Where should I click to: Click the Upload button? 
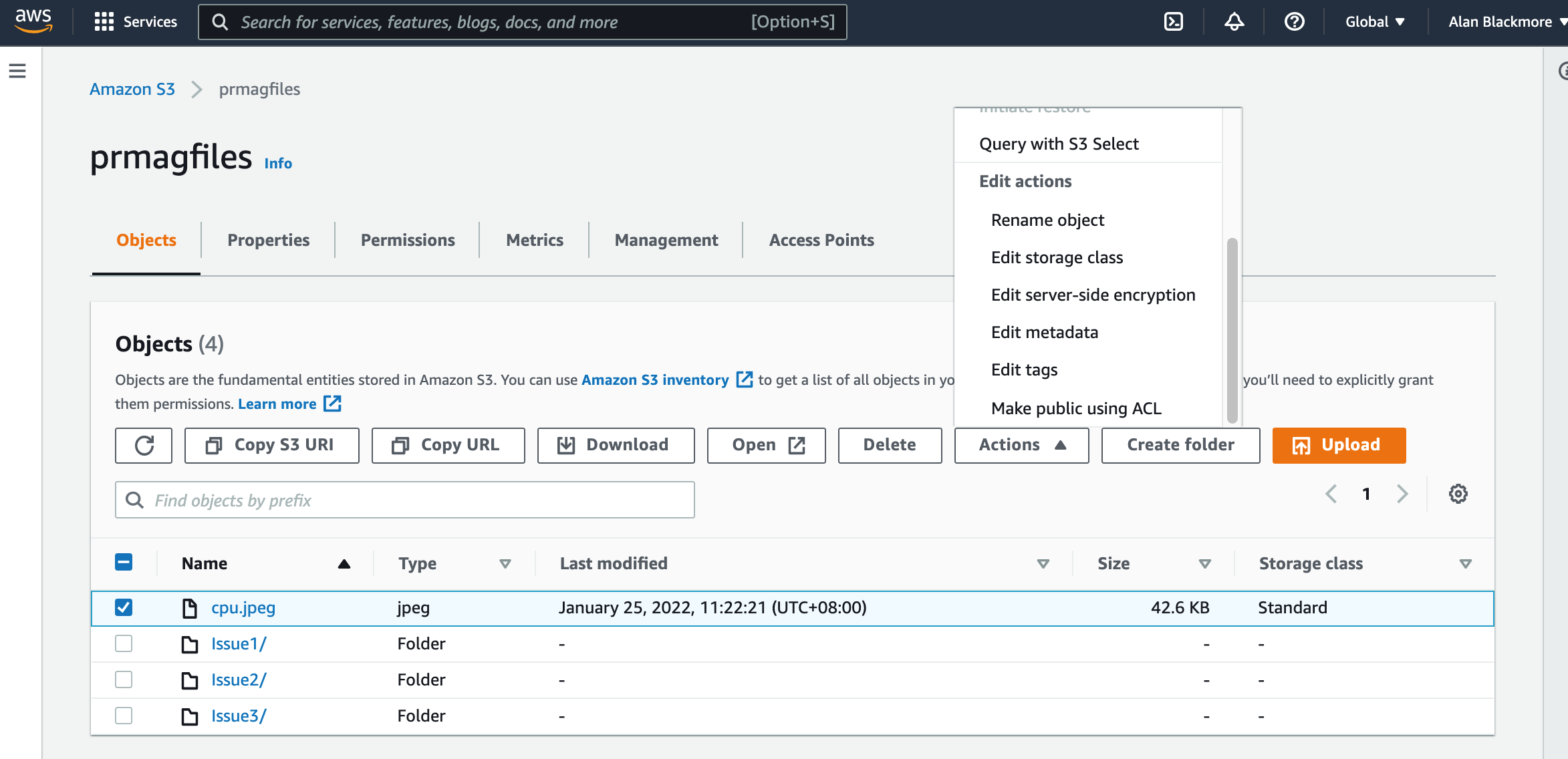1339,445
